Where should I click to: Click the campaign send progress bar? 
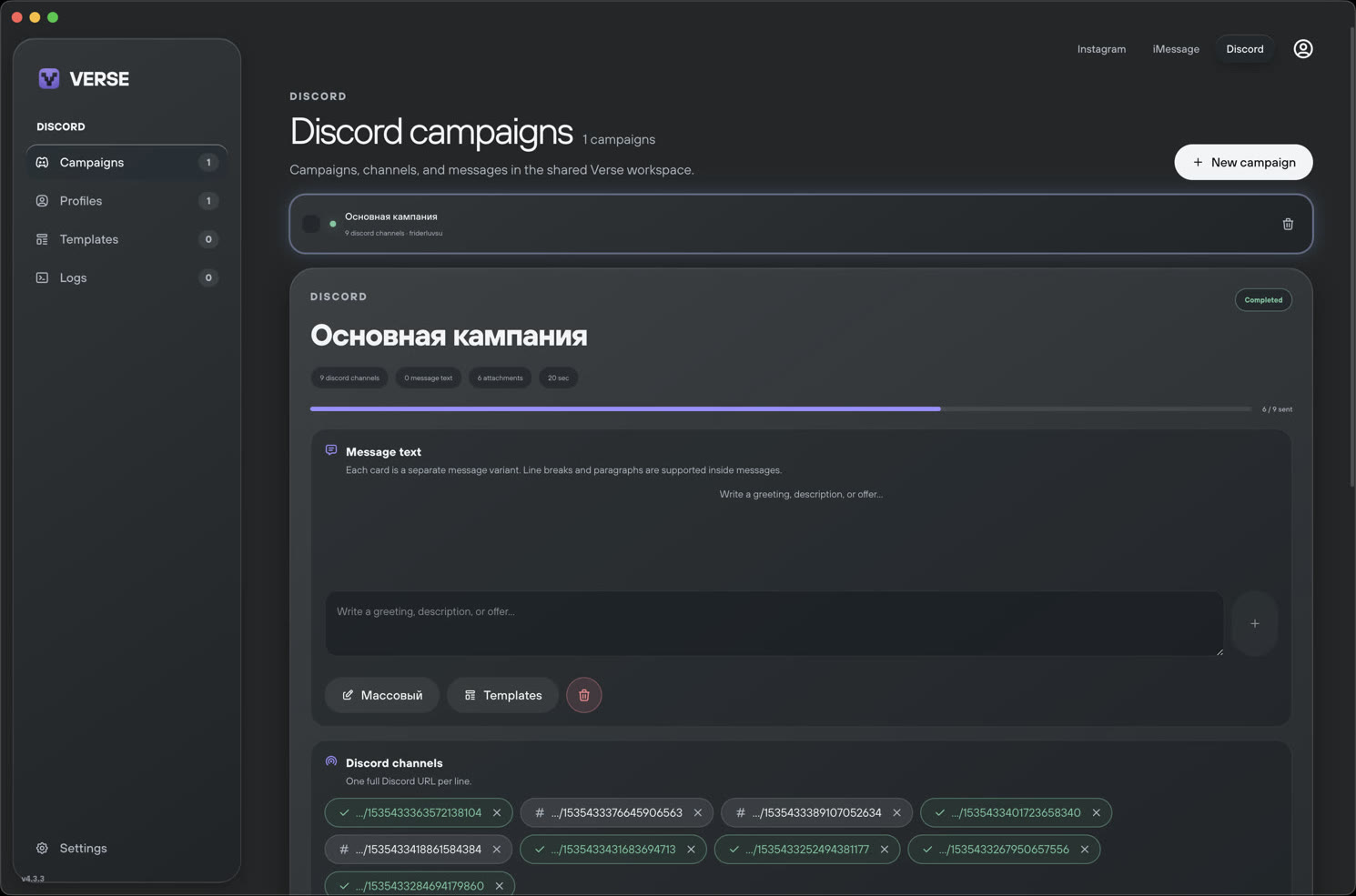coord(781,409)
